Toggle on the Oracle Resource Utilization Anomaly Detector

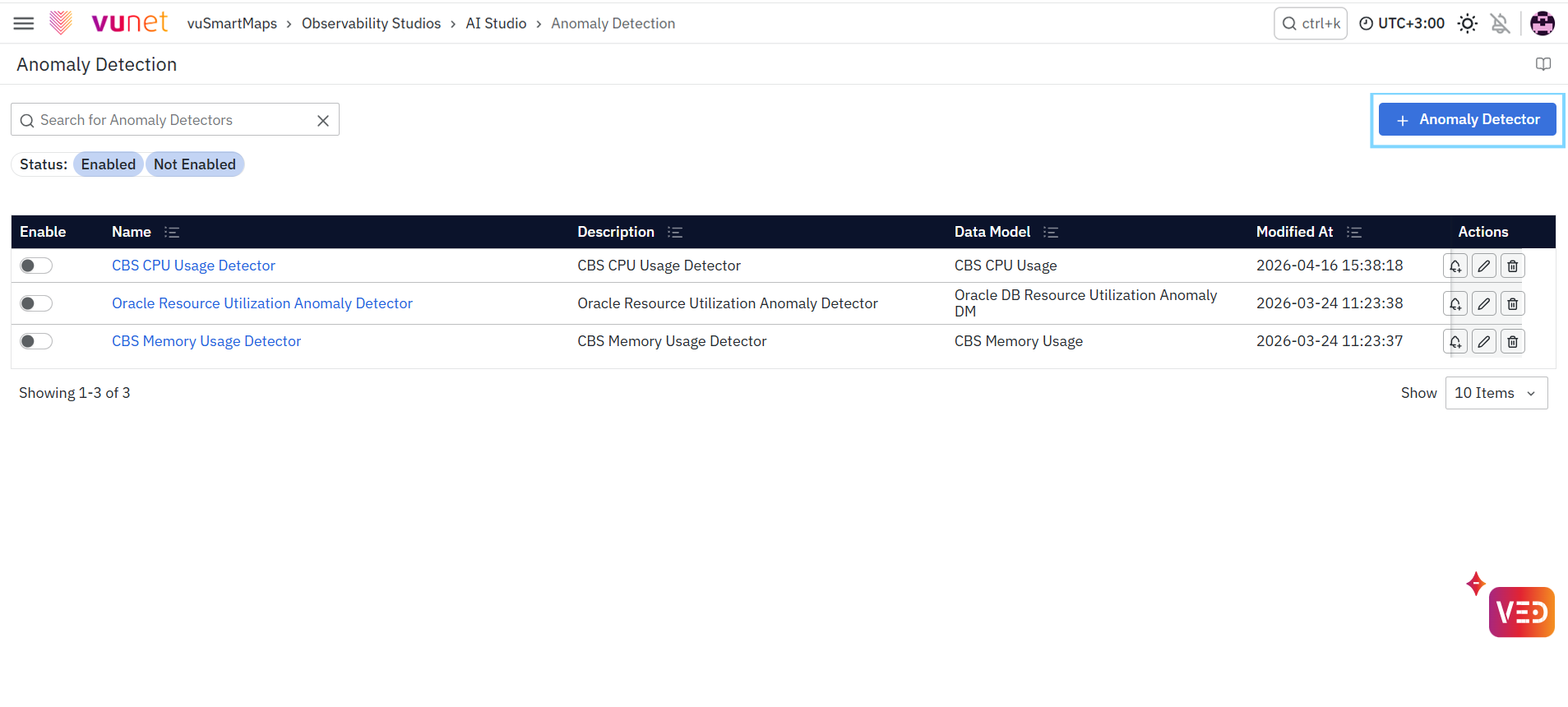pos(36,303)
